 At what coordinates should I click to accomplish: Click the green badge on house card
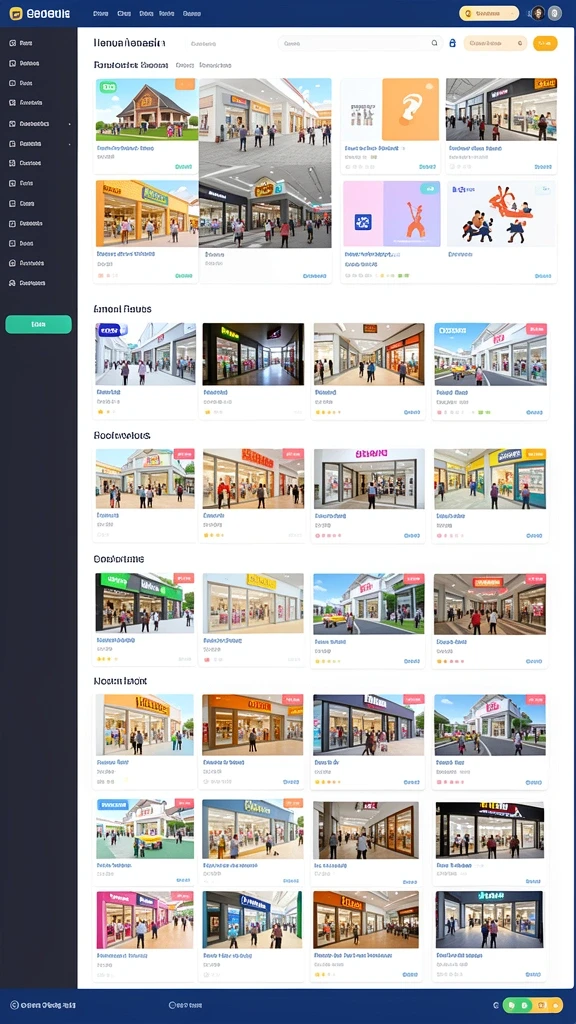click(107, 86)
